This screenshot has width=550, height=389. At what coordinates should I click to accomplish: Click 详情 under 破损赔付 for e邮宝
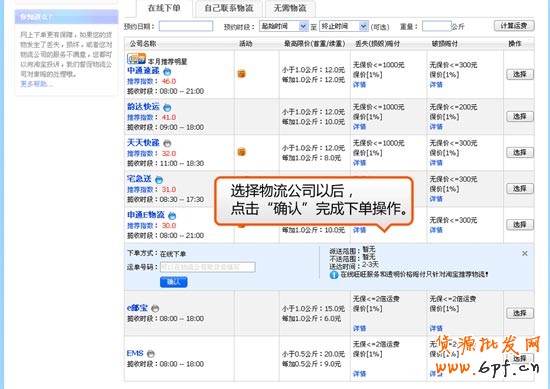point(436,328)
